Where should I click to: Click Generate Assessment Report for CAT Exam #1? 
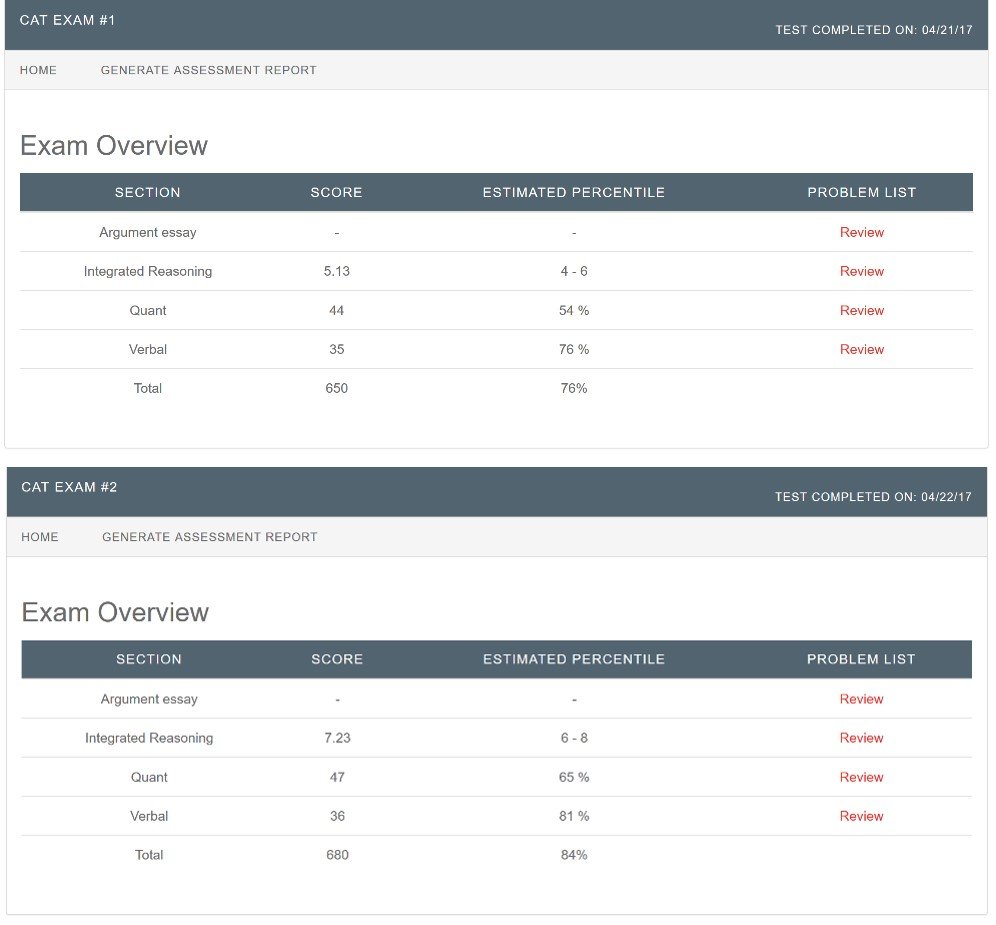208,70
